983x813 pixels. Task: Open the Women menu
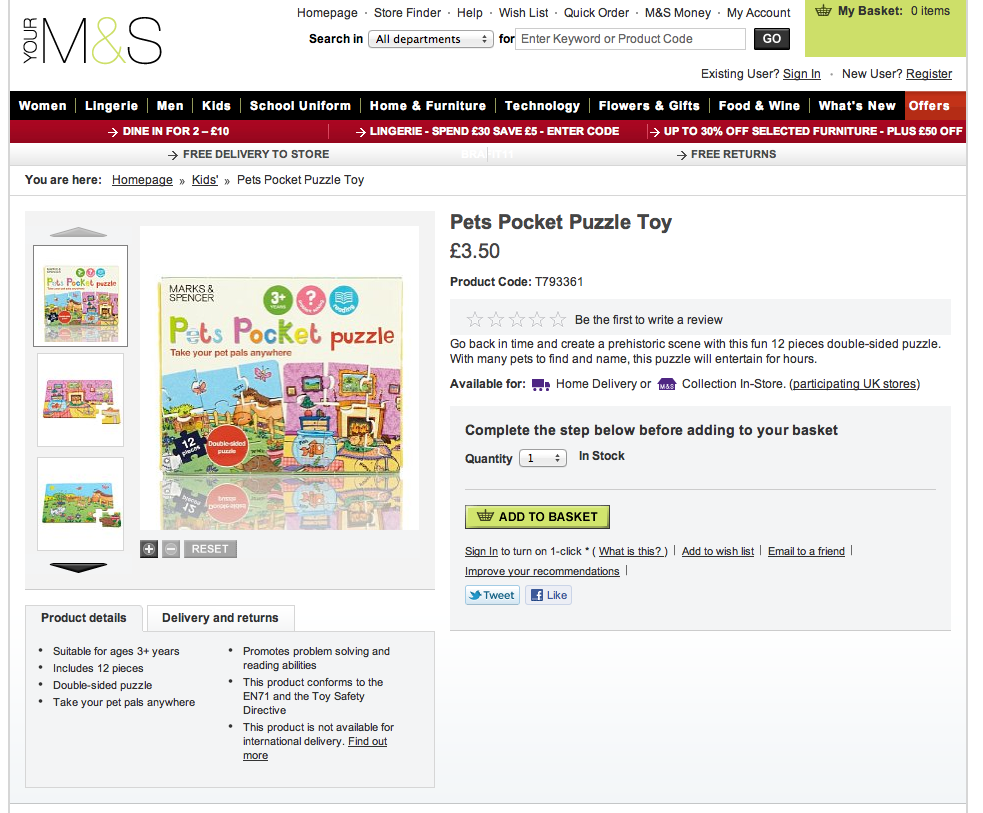[43, 106]
